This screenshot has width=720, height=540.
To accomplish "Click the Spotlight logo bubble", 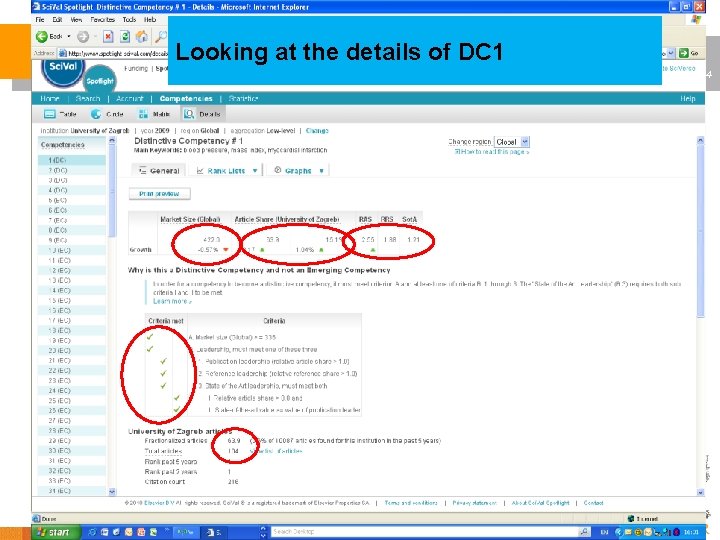I will click(100, 81).
